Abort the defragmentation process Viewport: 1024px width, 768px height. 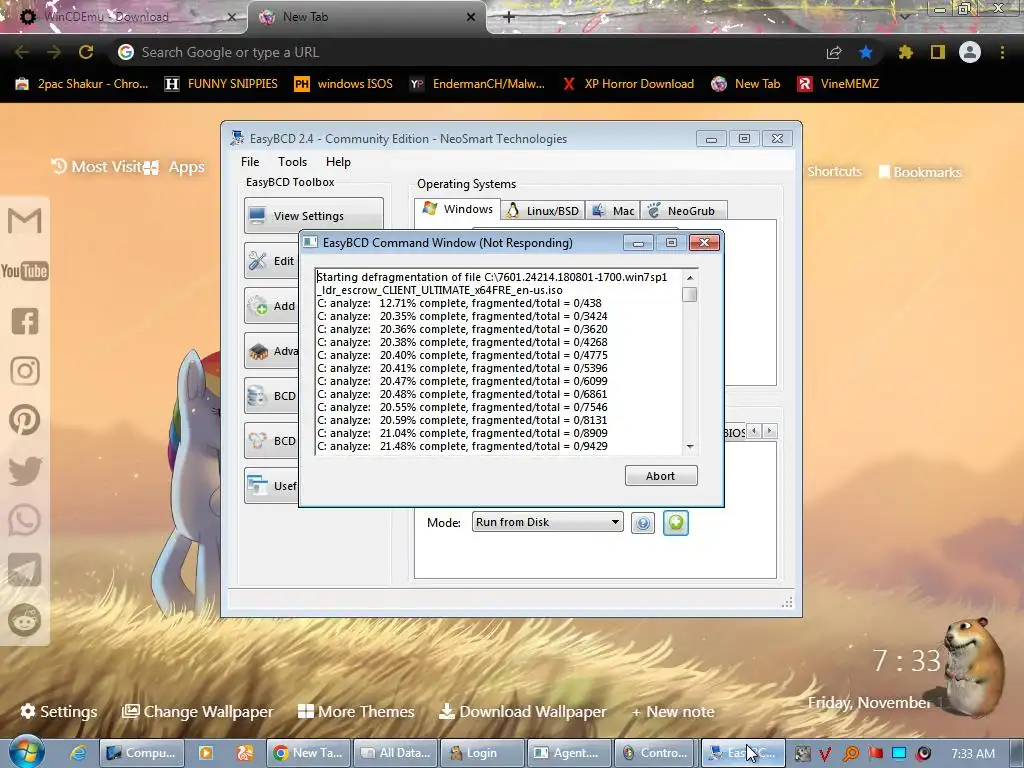[x=661, y=475]
